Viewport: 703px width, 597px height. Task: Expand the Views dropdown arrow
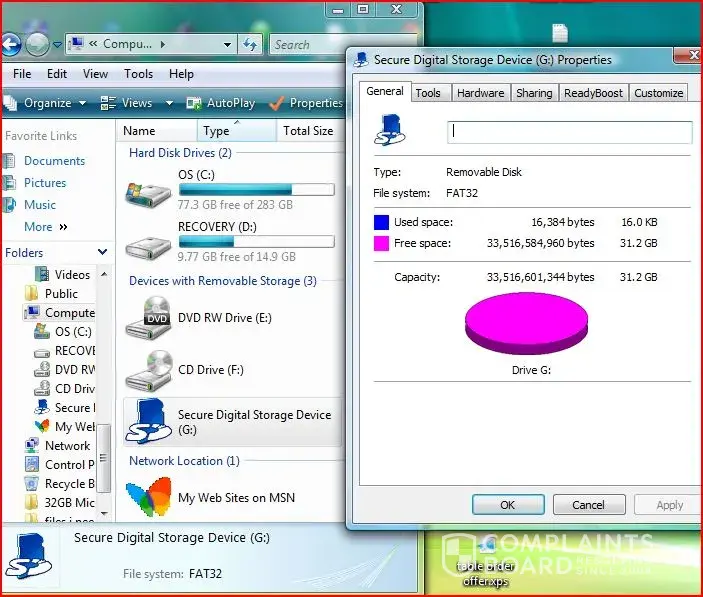tap(169, 103)
